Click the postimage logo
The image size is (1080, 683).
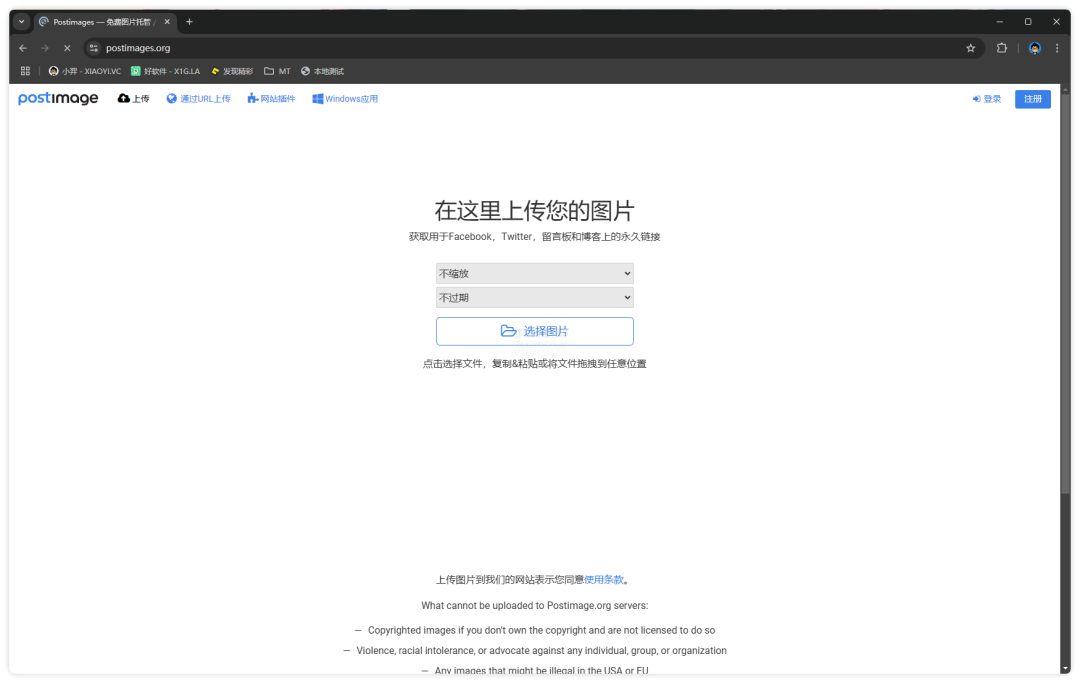coord(58,98)
